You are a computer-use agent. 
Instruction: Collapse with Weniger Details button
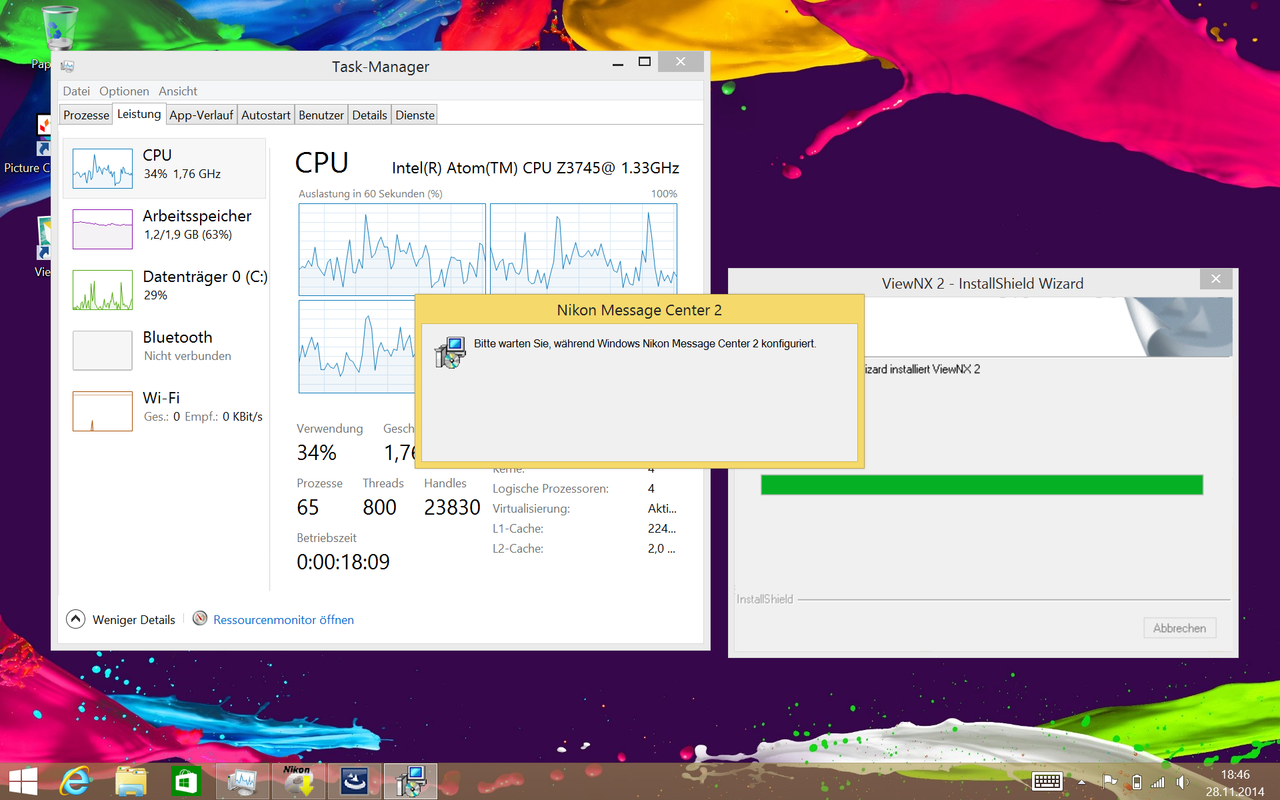click(x=121, y=620)
